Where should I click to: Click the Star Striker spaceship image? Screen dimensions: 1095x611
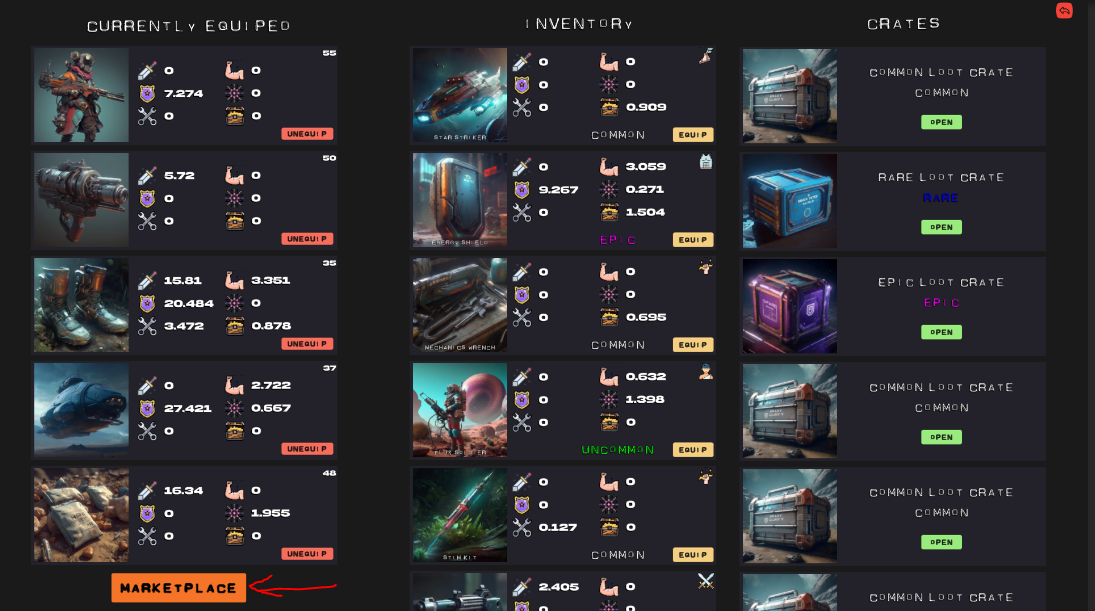click(x=460, y=95)
